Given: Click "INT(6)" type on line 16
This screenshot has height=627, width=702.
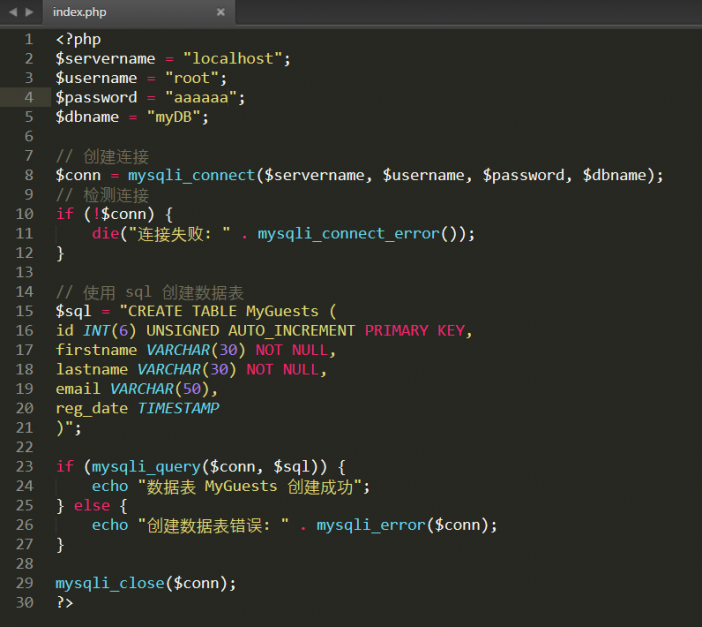Looking at the screenshot, I should point(110,331).
